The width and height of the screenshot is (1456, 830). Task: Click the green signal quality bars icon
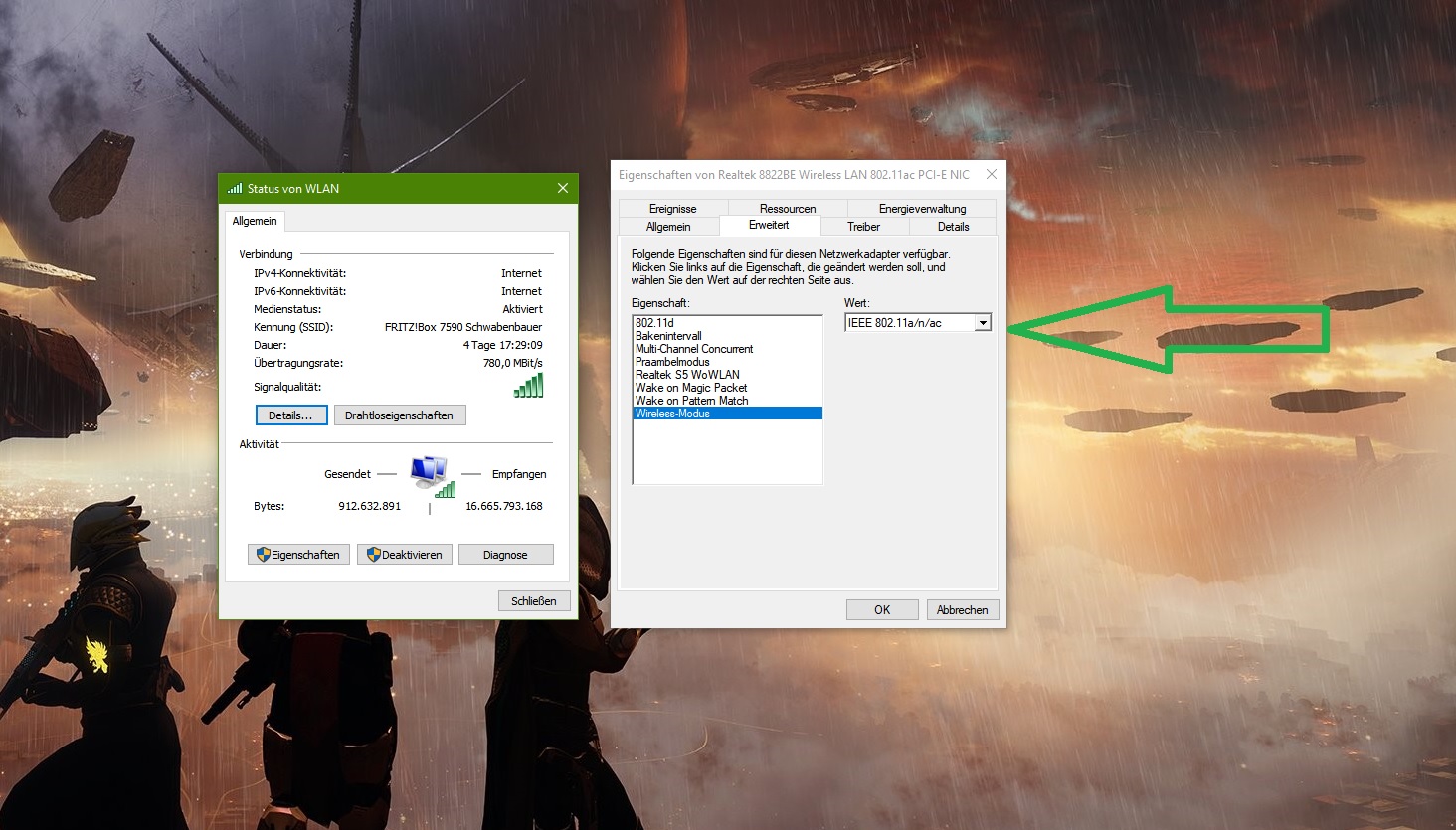(x=529, y=386)
